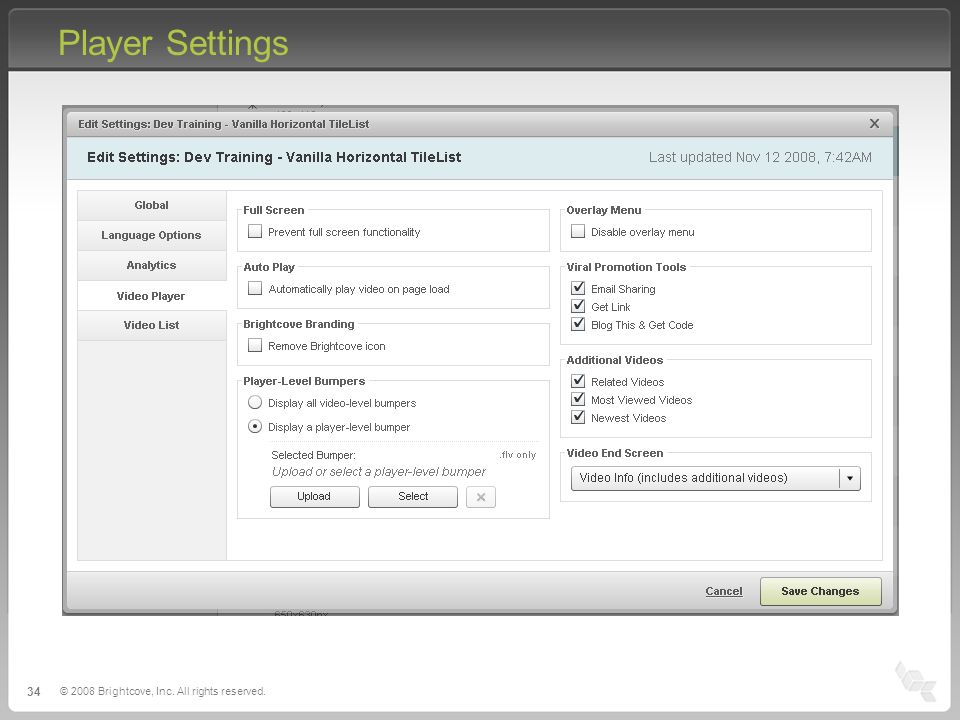This screenshot has width=960, height=720.
Task: Go to the Video List tab
Action: tap(151, 325)
